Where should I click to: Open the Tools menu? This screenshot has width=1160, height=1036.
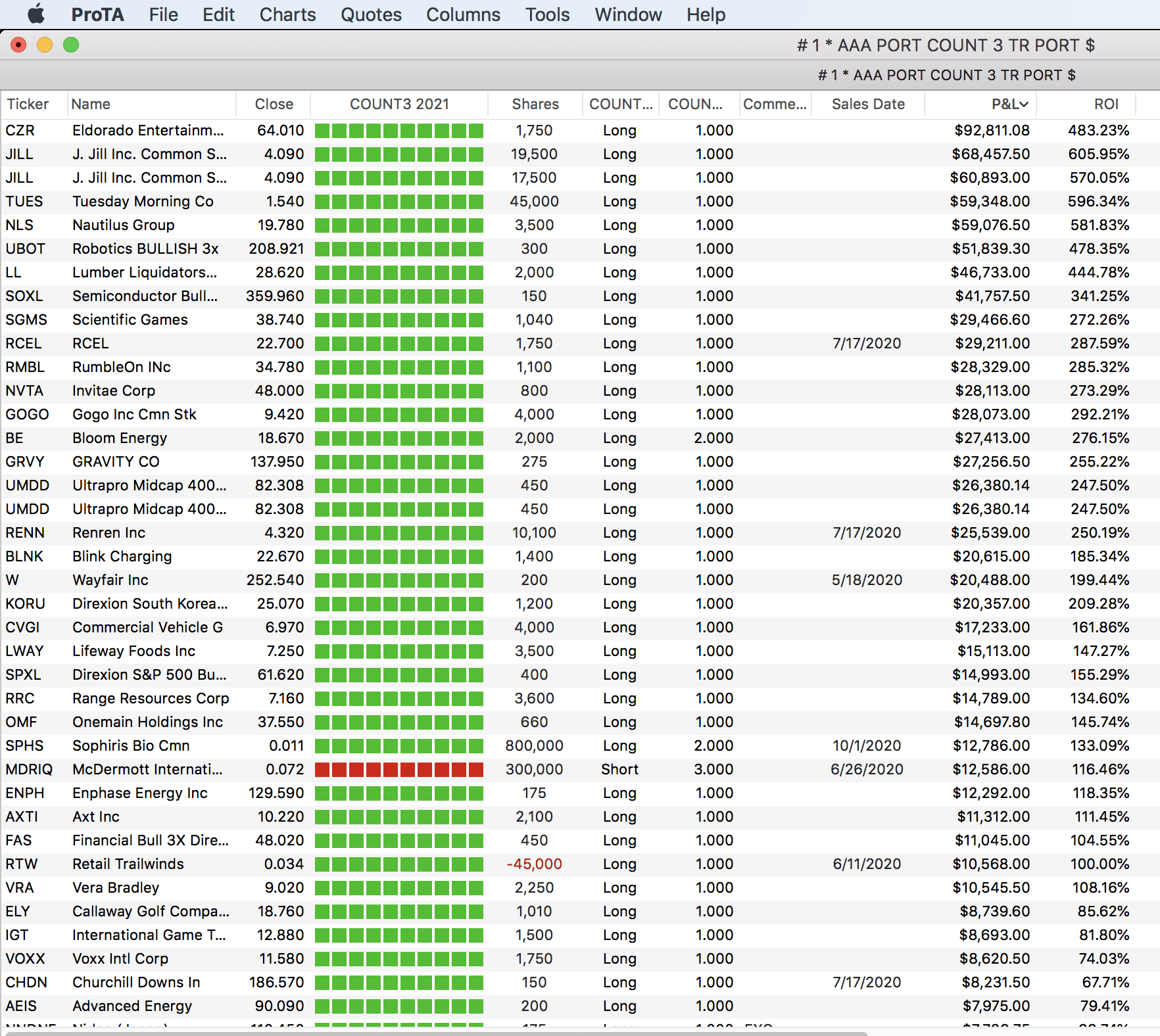(x=547, y=14)
